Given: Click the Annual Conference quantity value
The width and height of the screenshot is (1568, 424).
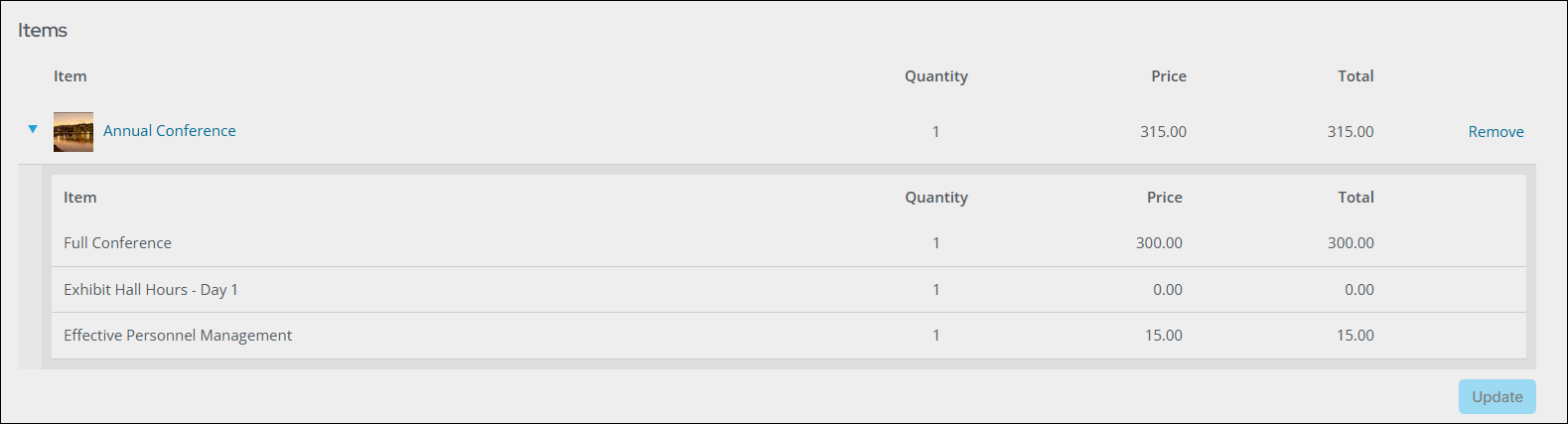Looking at the screenshot, I should click(x=935, y=132).
